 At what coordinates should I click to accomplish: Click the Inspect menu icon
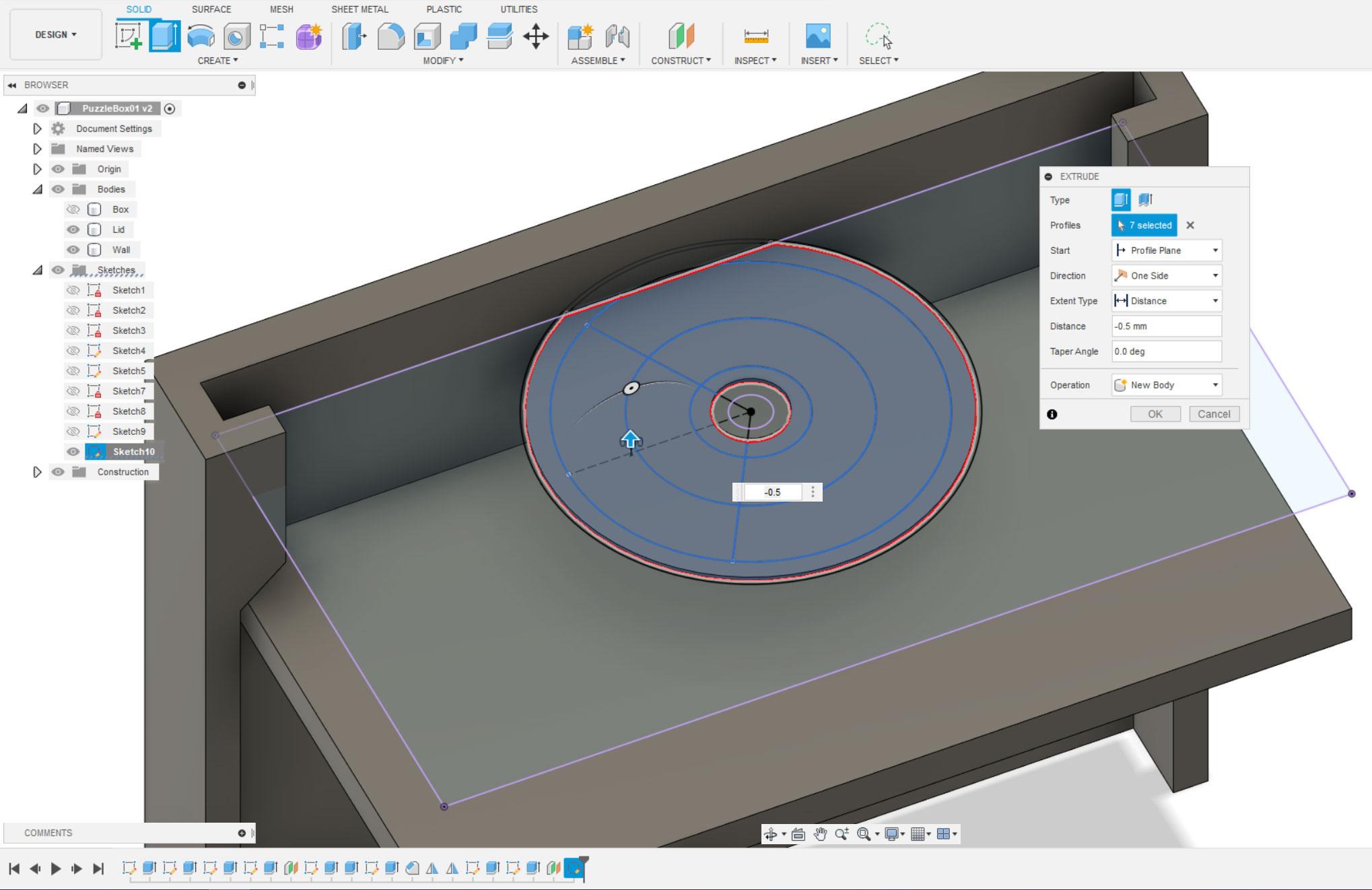(x=756, y=34)
